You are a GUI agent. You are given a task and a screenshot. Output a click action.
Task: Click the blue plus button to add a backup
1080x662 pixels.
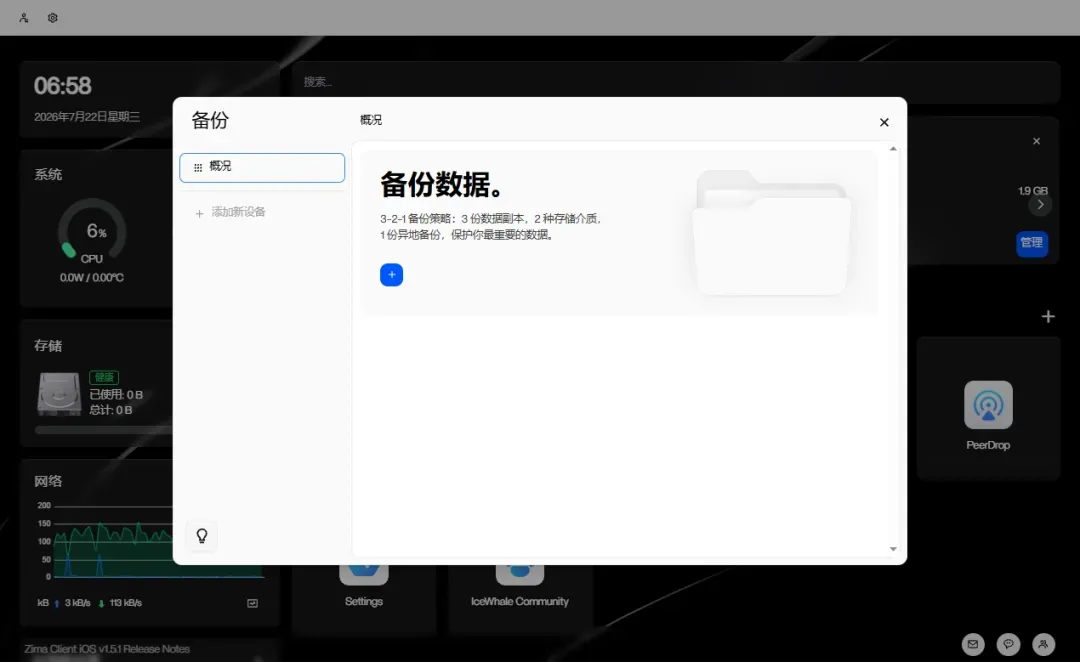(391, 275)
